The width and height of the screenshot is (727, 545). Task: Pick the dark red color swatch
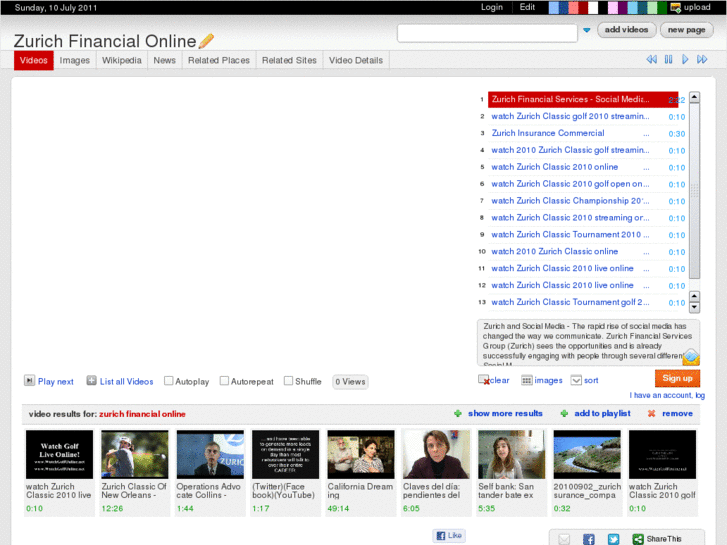tap(583, 7)
